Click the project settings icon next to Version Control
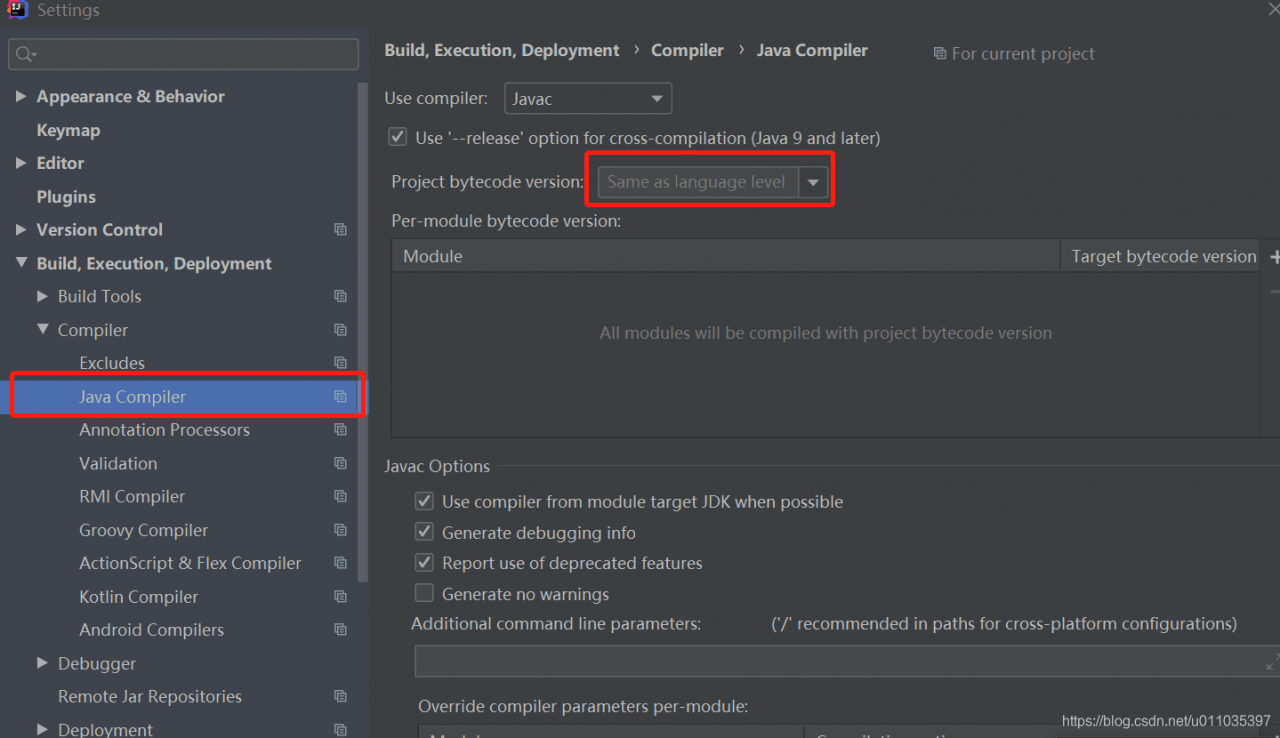This screenshot has height=738, width=1280. pos(340,229)
